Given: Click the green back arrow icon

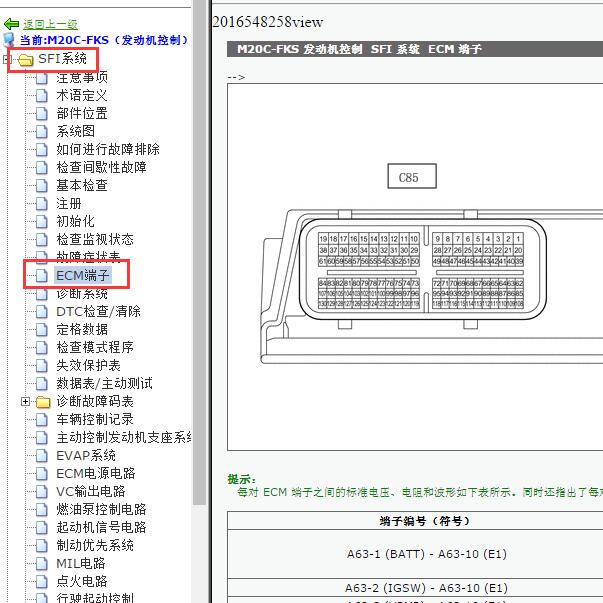Looking at the screenshot, I should (11, 24).
